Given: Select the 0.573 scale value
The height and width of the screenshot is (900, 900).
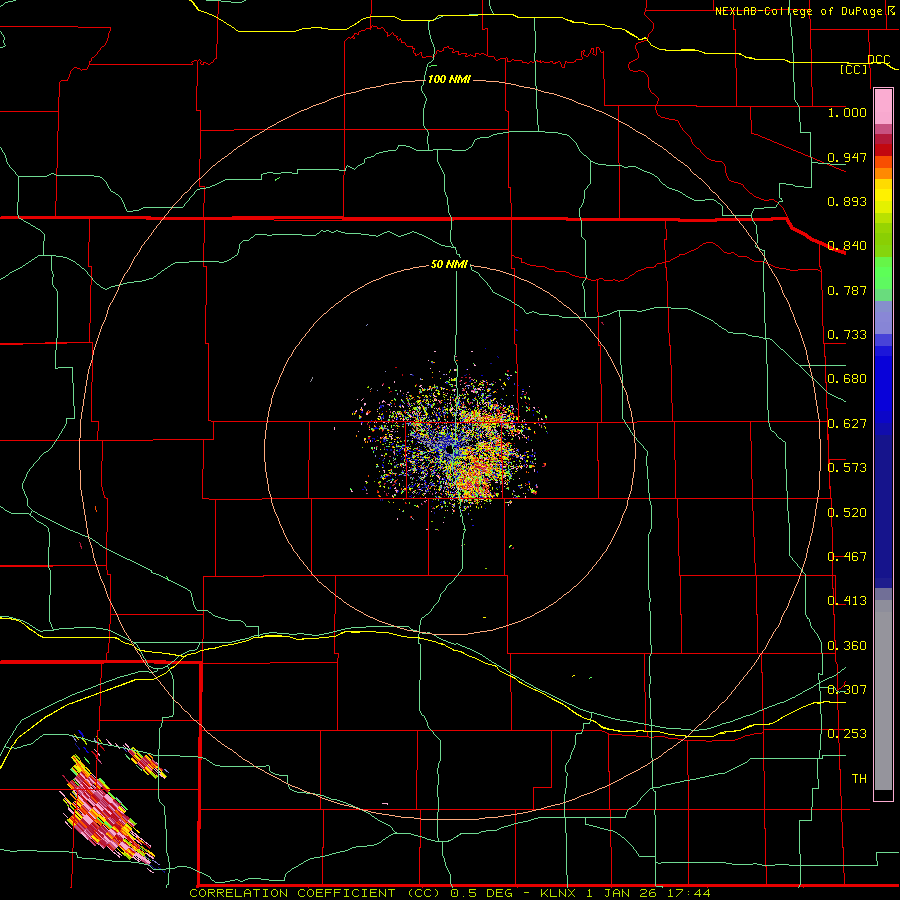Looking at the screenshot, I should [x=847, y=468].
